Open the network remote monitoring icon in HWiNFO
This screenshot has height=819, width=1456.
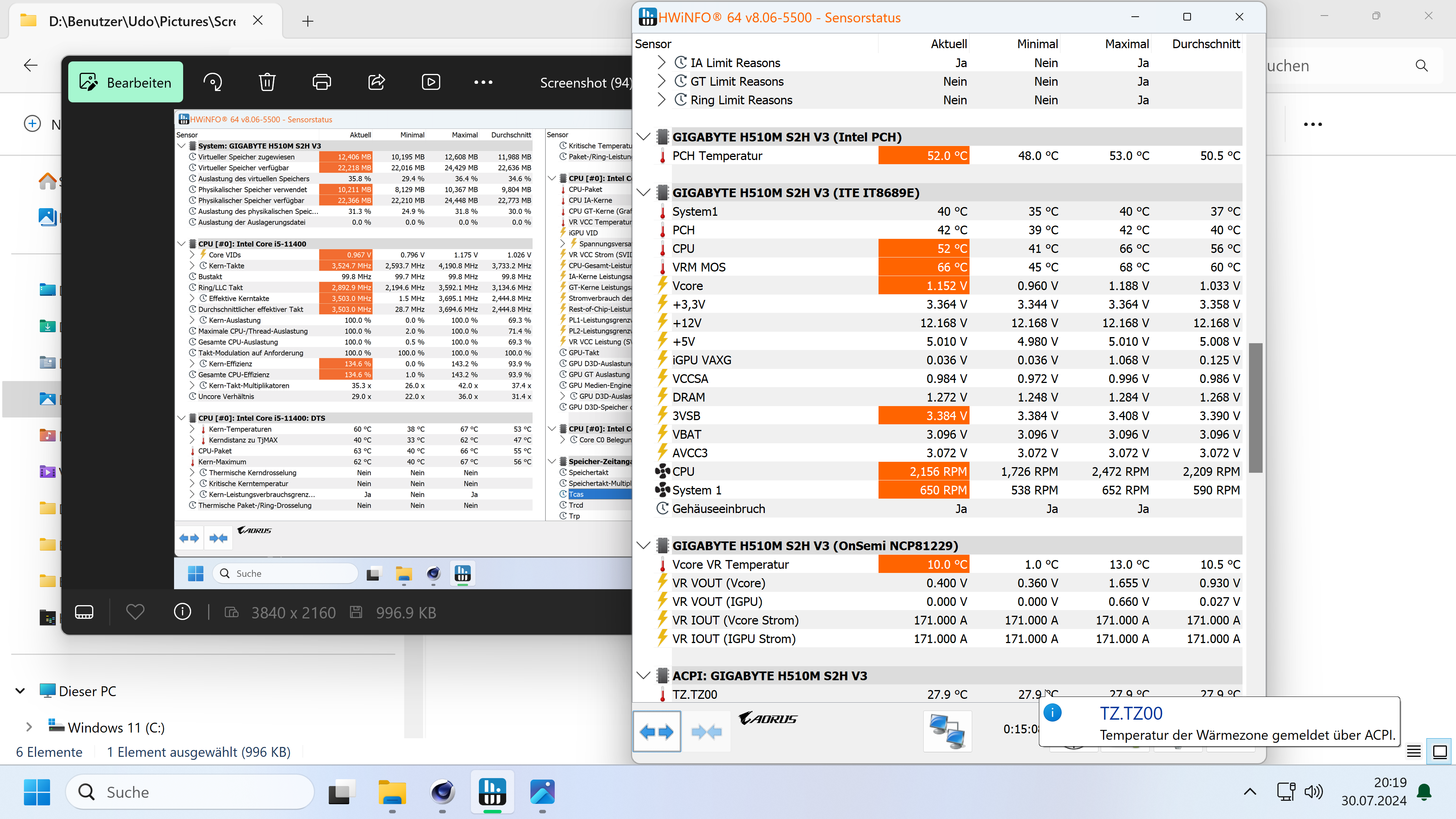coord(947,731)
